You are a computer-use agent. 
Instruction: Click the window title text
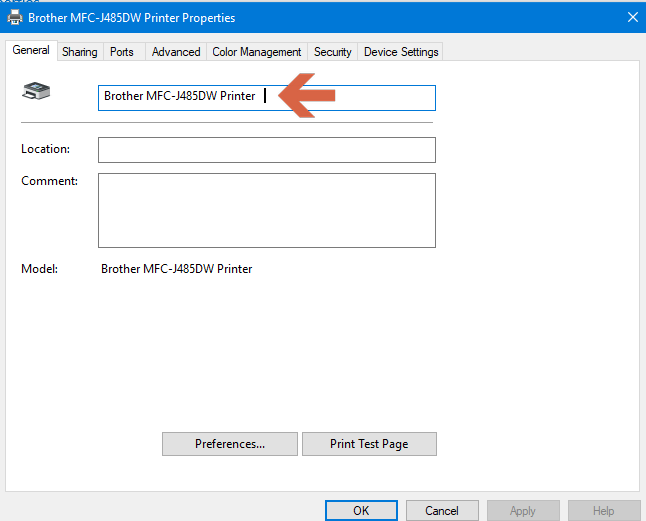coord(131,18)
